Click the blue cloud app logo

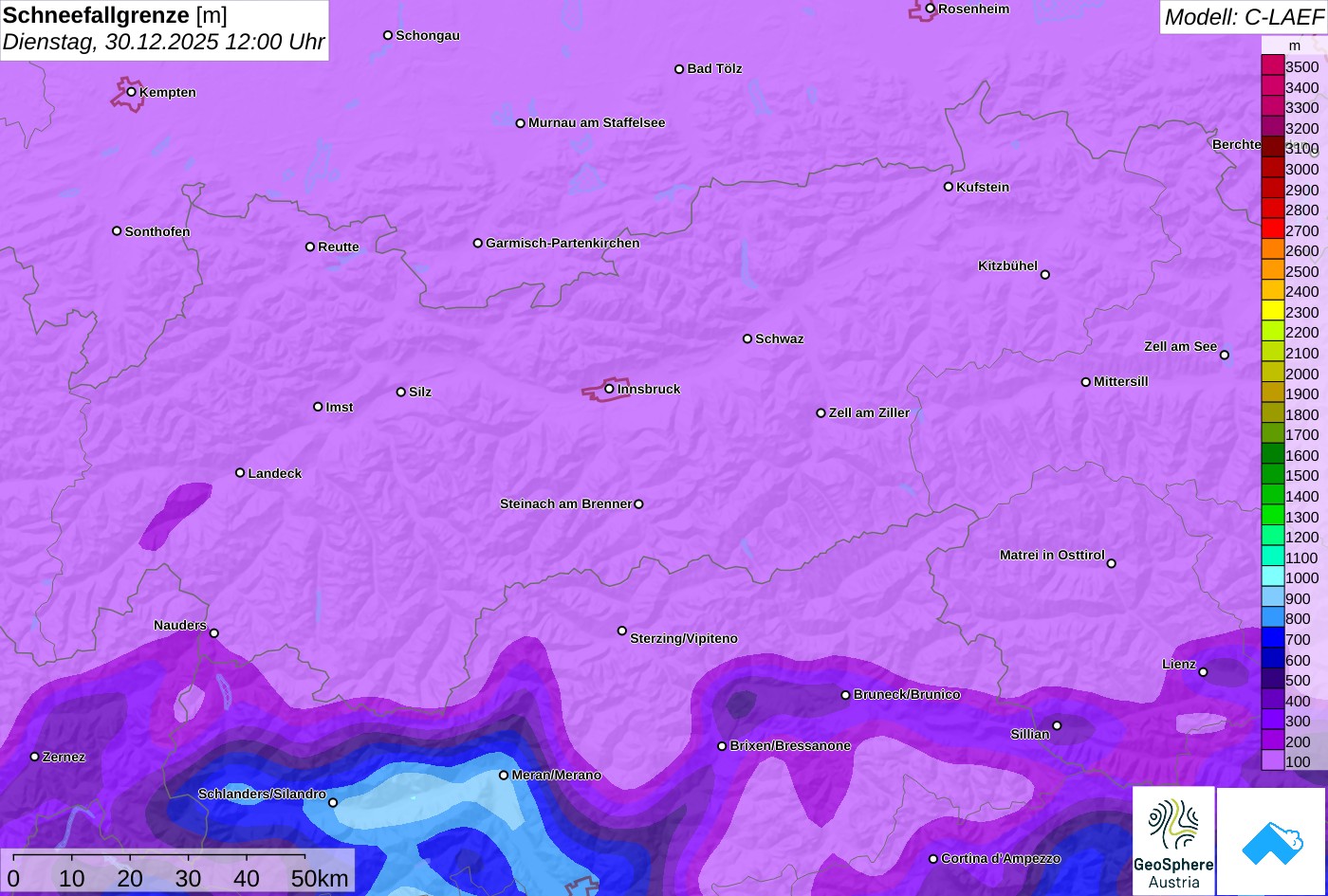[1271, 842]
